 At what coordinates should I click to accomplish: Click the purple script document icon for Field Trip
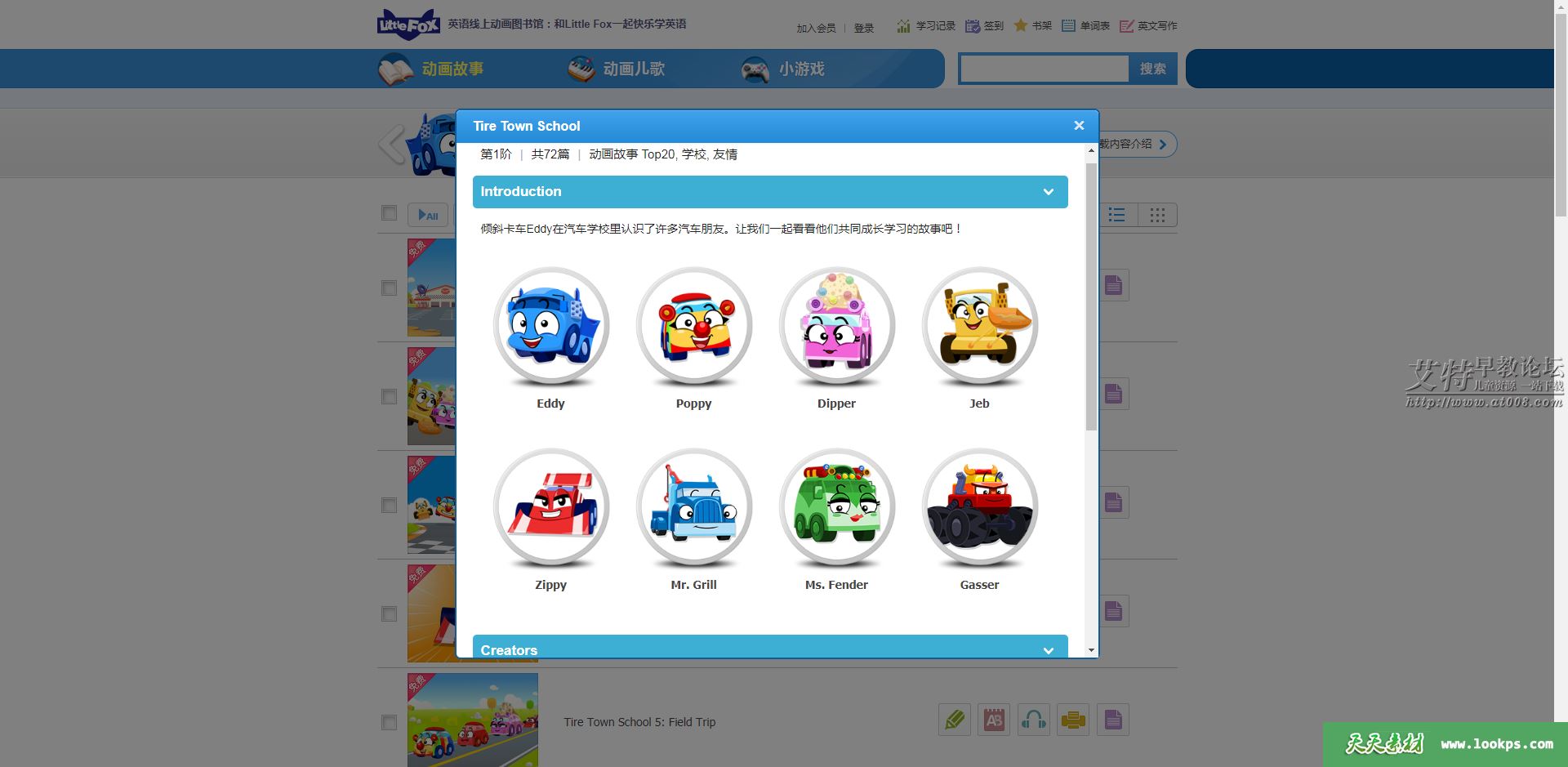click(1112, 720)
